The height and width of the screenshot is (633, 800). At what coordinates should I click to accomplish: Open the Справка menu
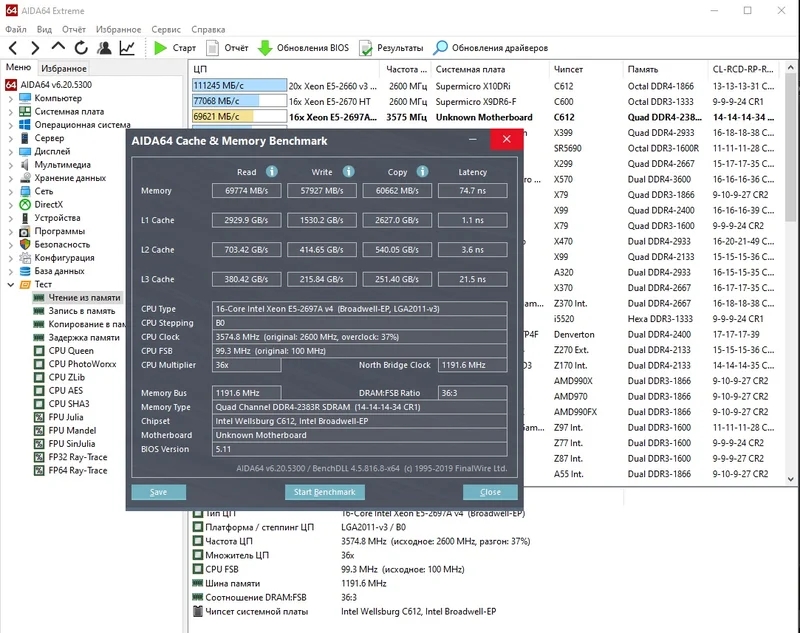(x=208, y=29)
